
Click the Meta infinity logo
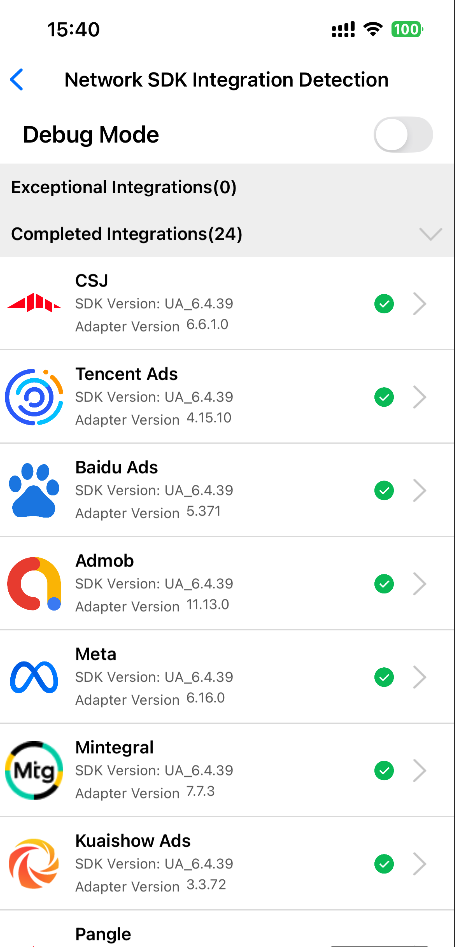[x=34, y=677]
